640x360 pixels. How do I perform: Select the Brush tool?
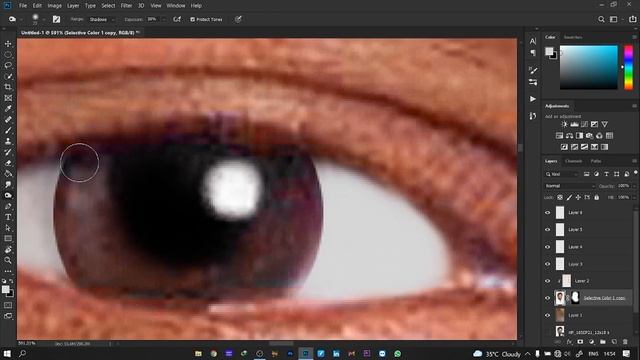pos(8,130)
